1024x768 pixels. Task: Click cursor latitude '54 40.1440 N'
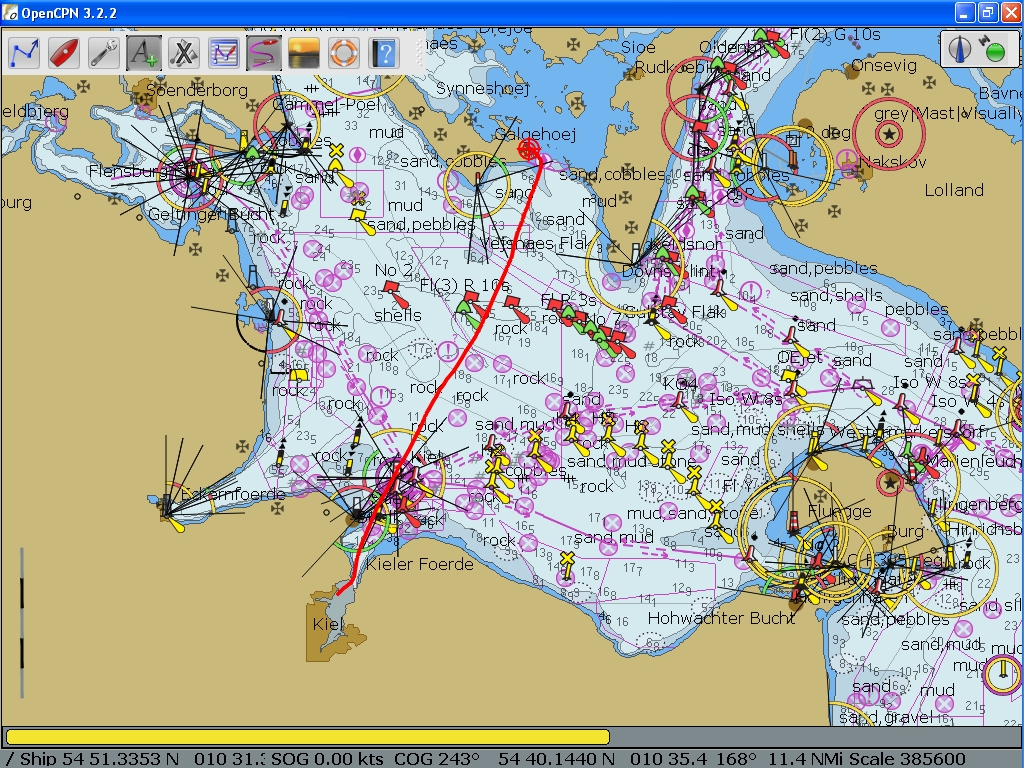(556, 759)
